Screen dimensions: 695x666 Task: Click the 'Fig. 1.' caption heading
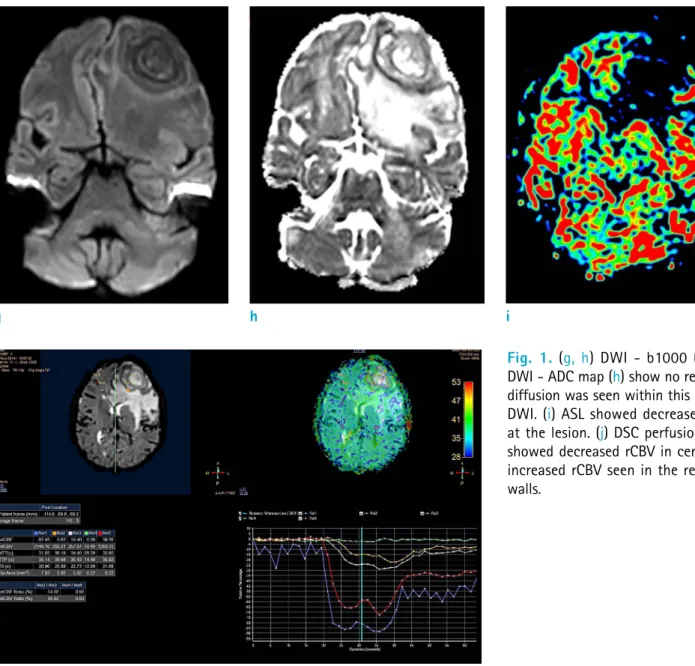[x=530, y=357]
